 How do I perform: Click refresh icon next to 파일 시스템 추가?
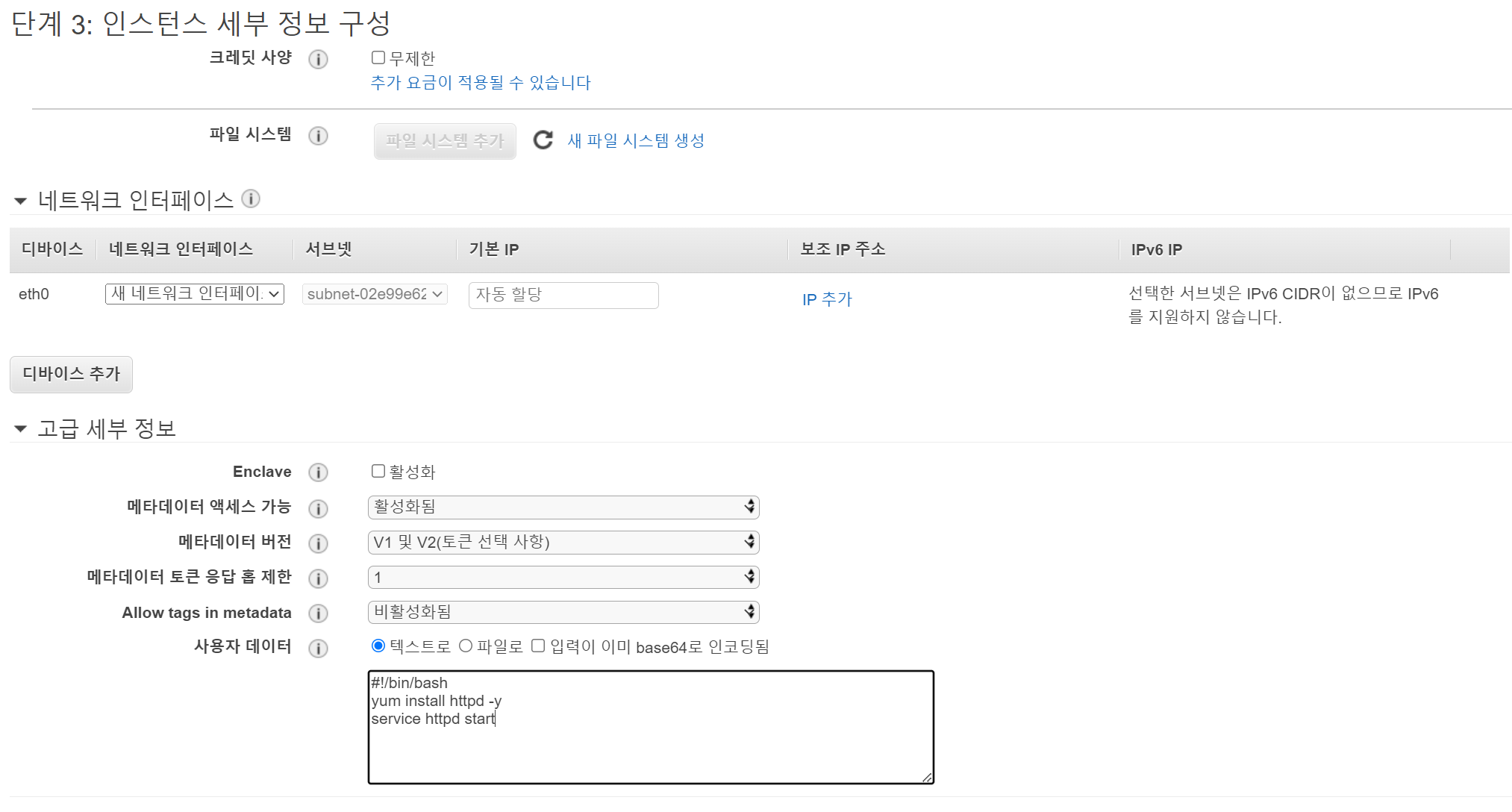point(543,140)
